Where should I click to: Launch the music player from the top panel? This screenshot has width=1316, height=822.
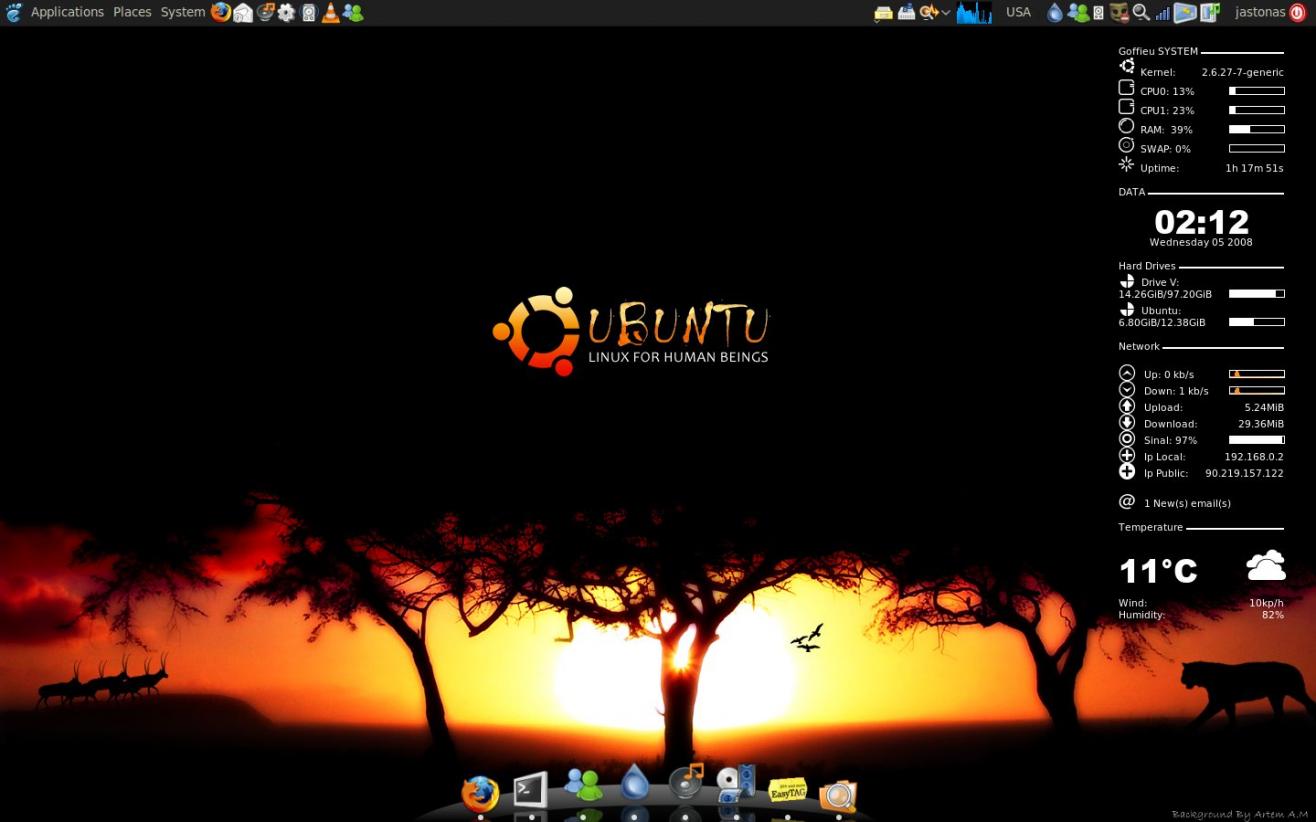[x=265, y=12]
